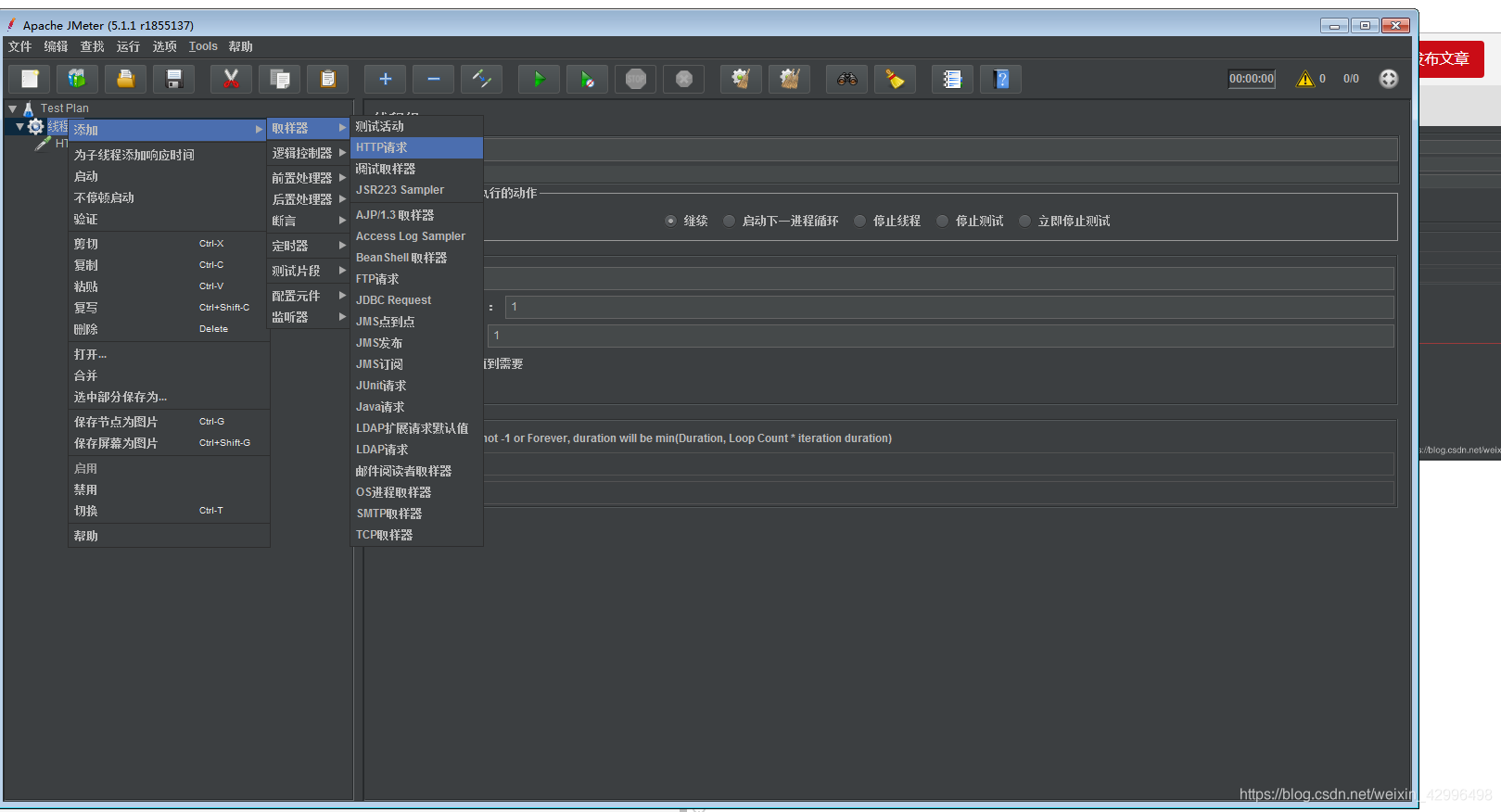This screenshot has width=1501, height=812.
Task: Click the Stop test icon
Action: (x=636, y=79)
